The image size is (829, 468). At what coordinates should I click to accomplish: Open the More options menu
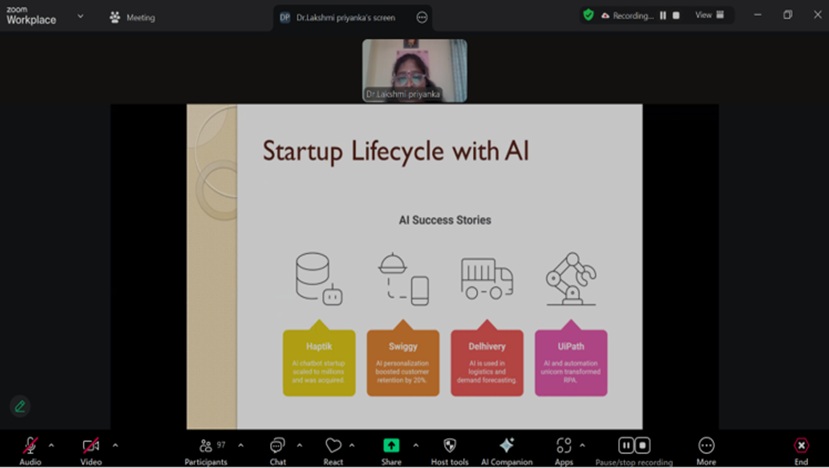coord(706,446)
